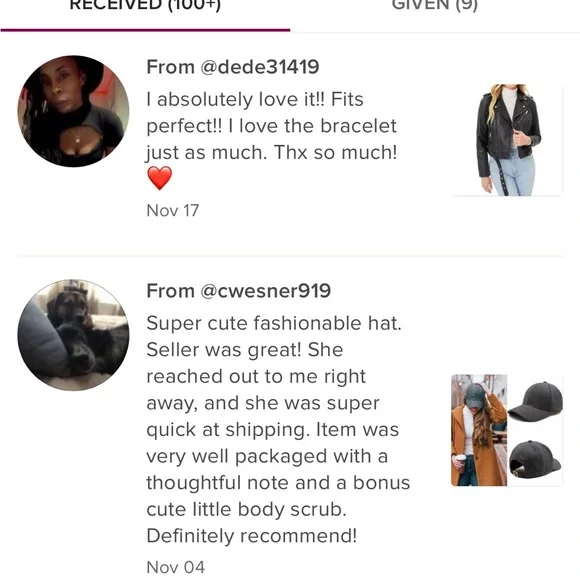The image size is (580, 580).
Task: Select the Nov 17 review date
Action: 173,210
